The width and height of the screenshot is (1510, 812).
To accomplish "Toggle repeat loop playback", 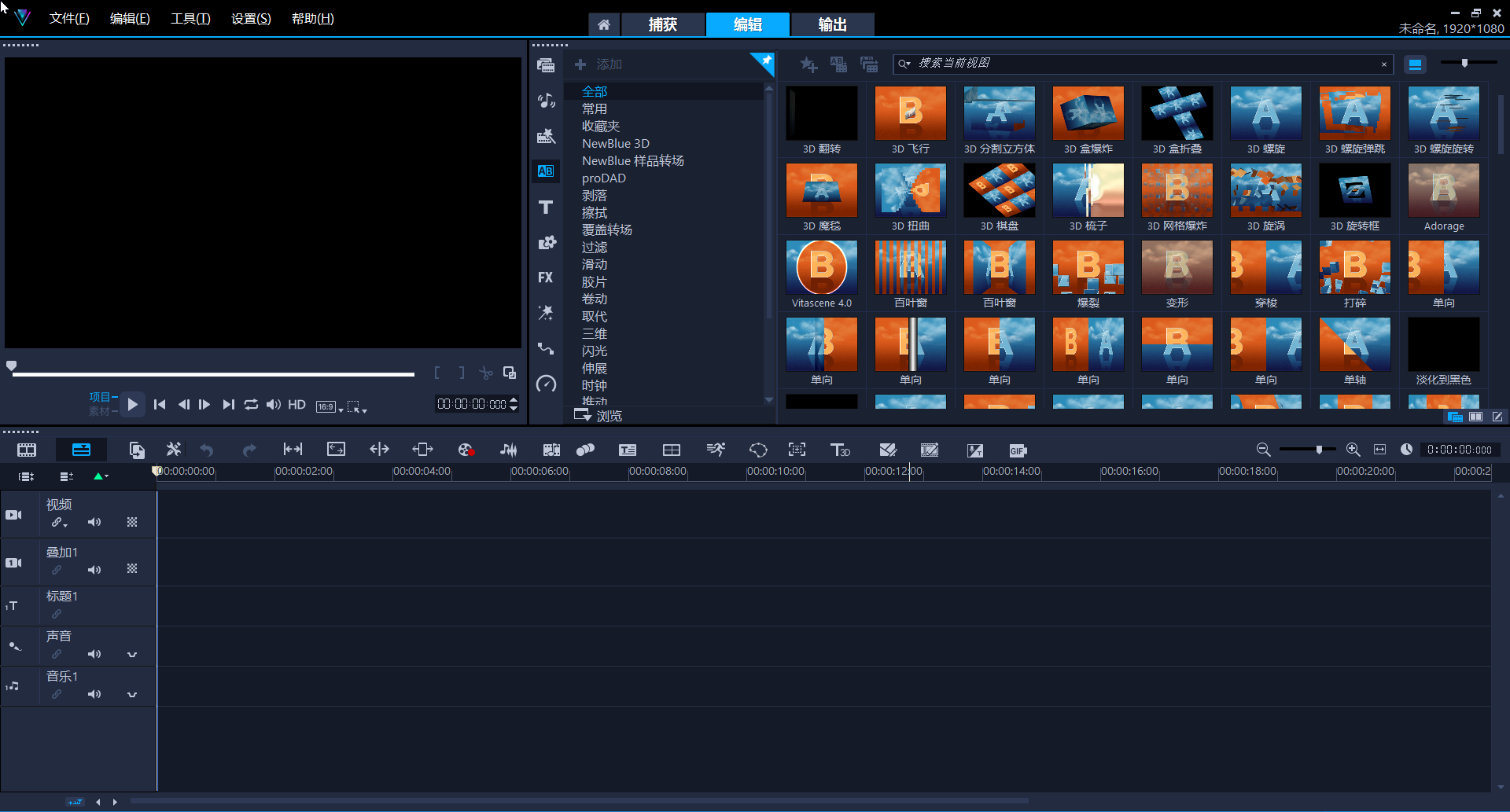I will tap(251, 404).
